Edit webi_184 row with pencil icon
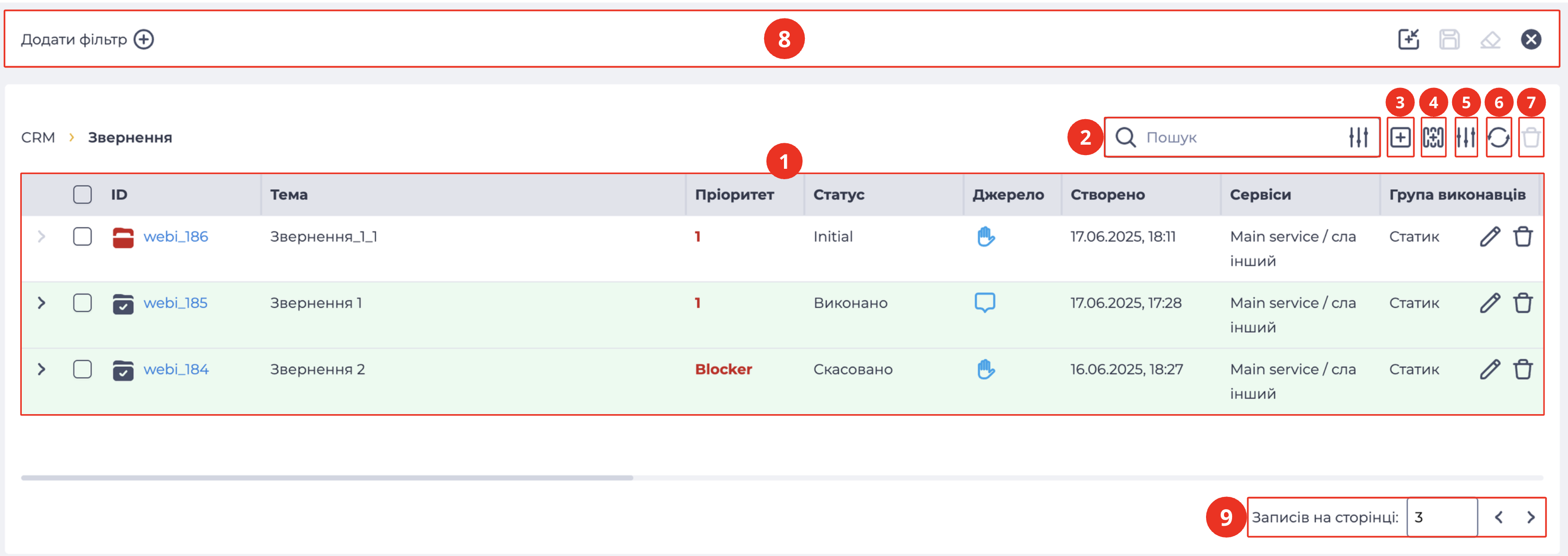 1489,369
